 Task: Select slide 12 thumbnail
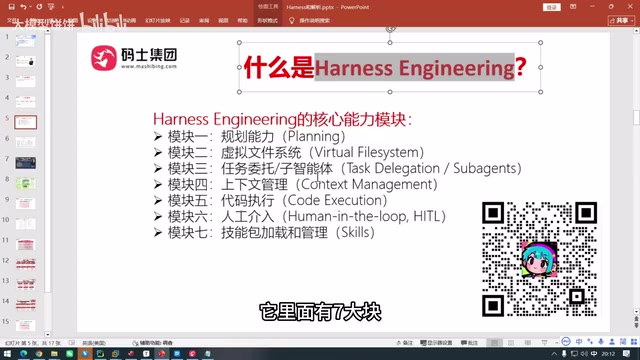tap(25, 264)
